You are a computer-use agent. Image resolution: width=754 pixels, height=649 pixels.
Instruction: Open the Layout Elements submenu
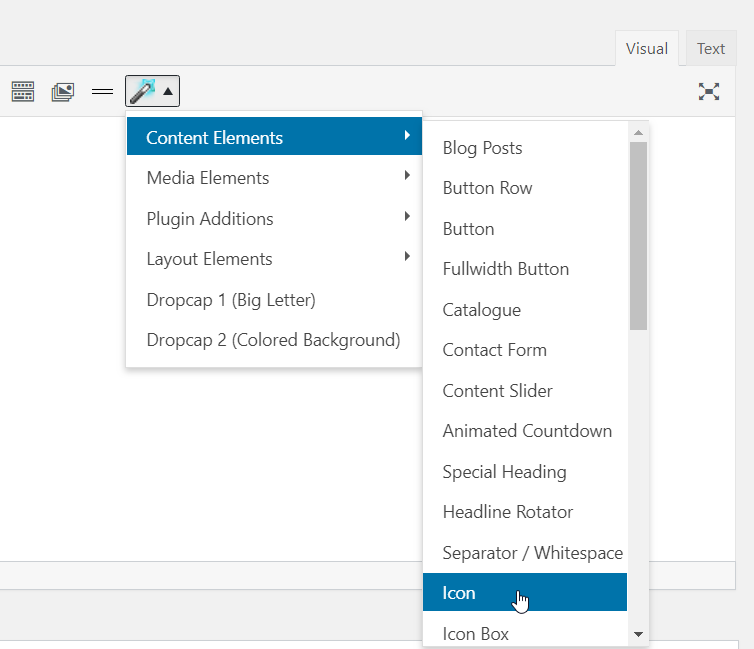click(x=274, y=259)
